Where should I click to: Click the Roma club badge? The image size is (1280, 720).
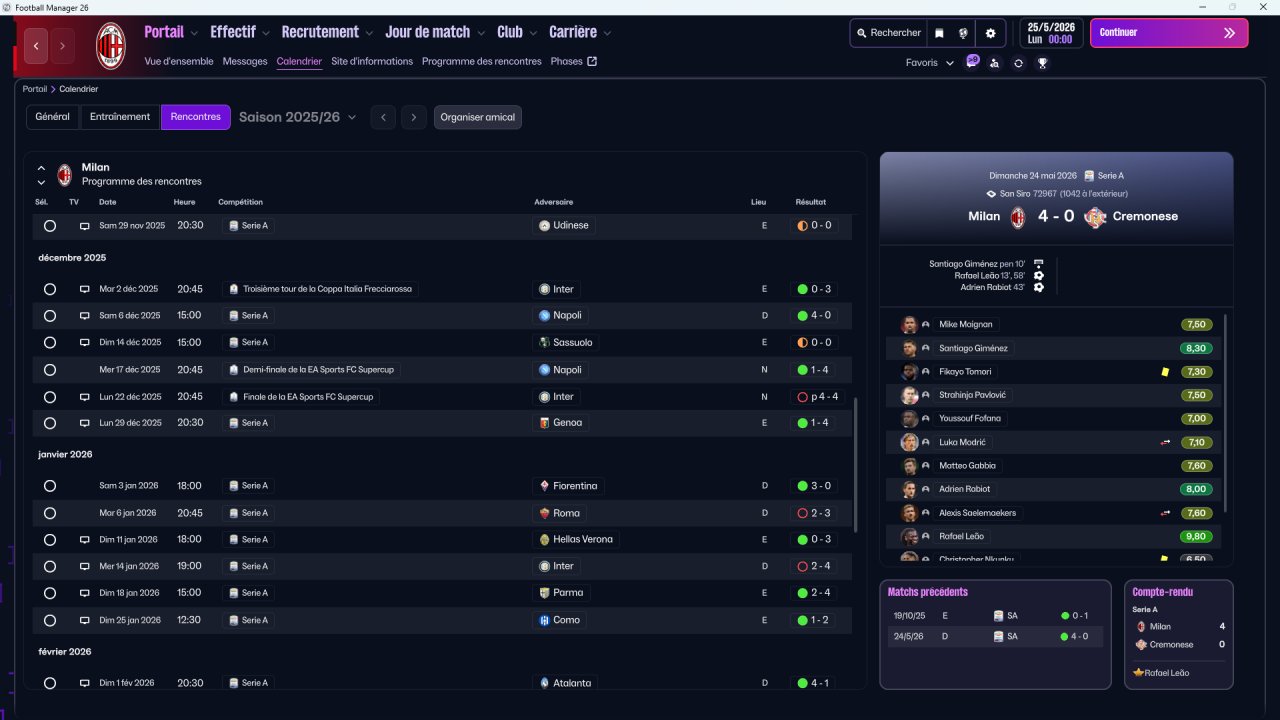(x=544, y=513)
